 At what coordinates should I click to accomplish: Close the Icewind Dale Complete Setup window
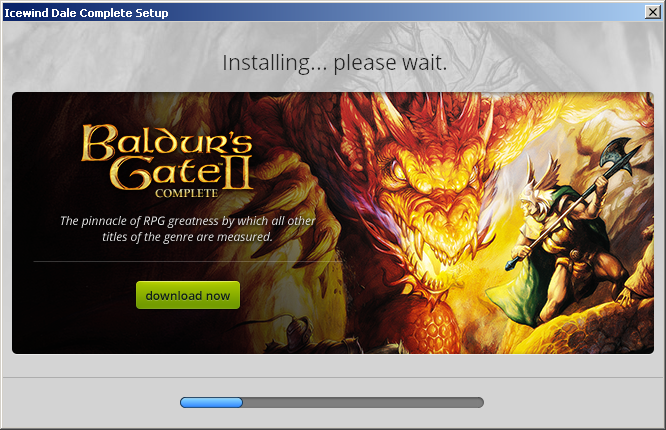653,12
